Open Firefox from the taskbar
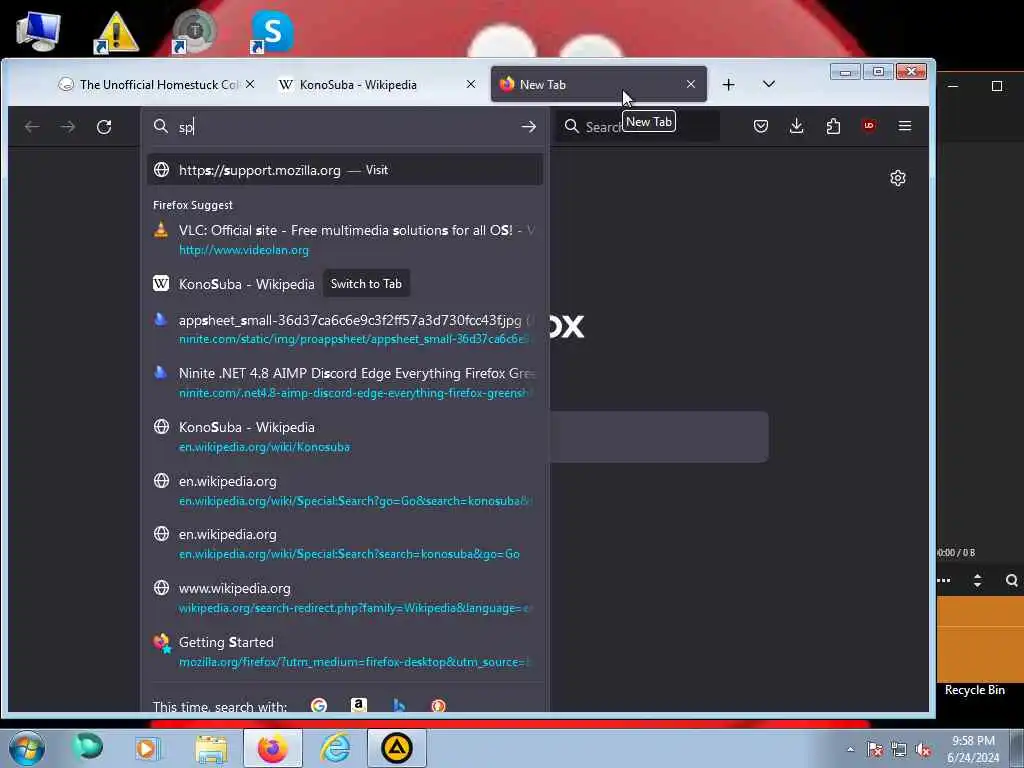 272,748
